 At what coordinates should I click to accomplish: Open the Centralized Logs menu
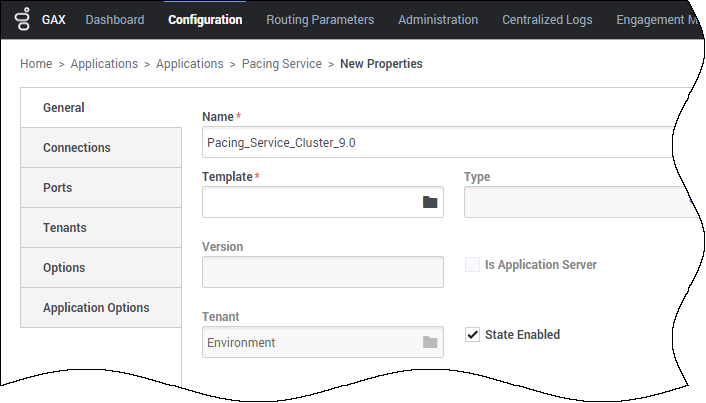(x=547, y=20)
